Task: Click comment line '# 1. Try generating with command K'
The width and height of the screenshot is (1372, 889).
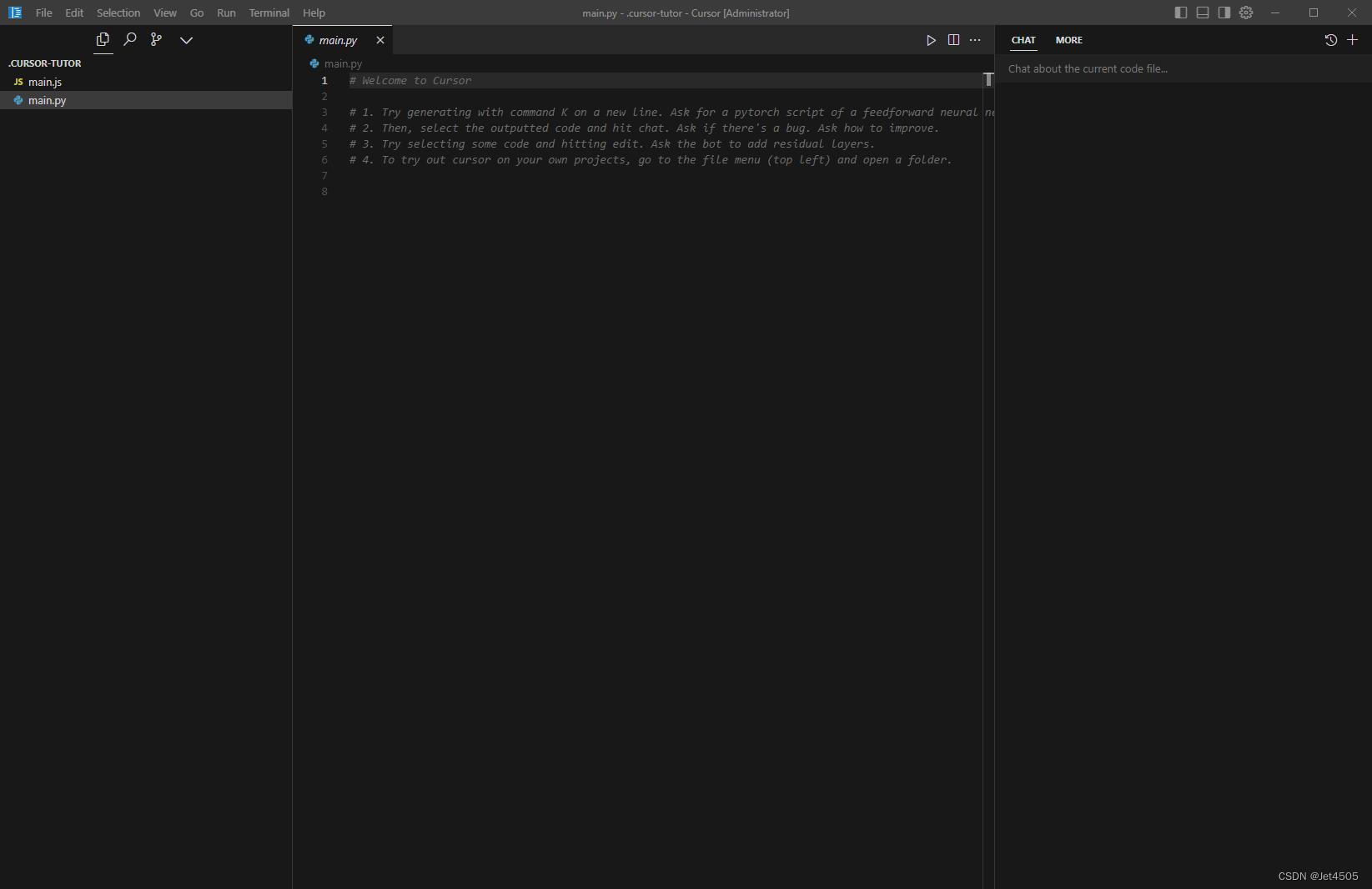Action: [671, 112]
